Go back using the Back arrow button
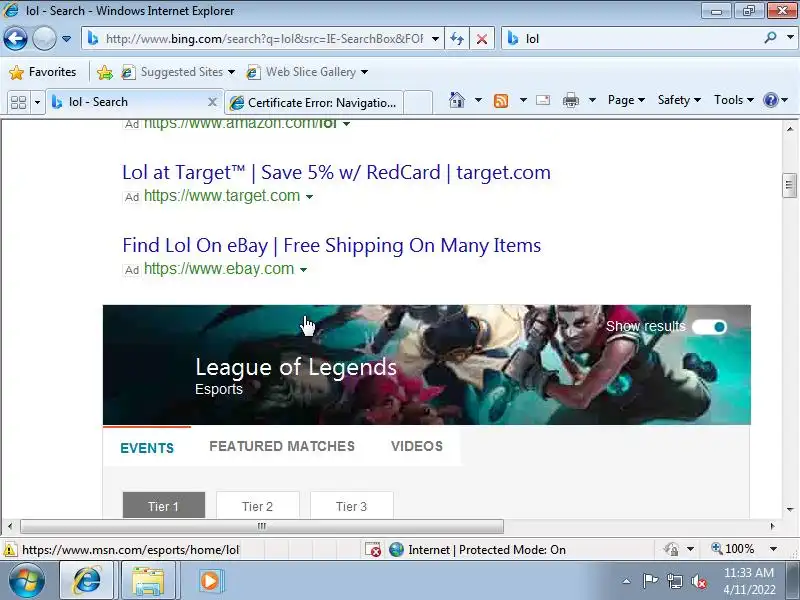This screenshot has width=800, height=600. [x=15, y=39]
